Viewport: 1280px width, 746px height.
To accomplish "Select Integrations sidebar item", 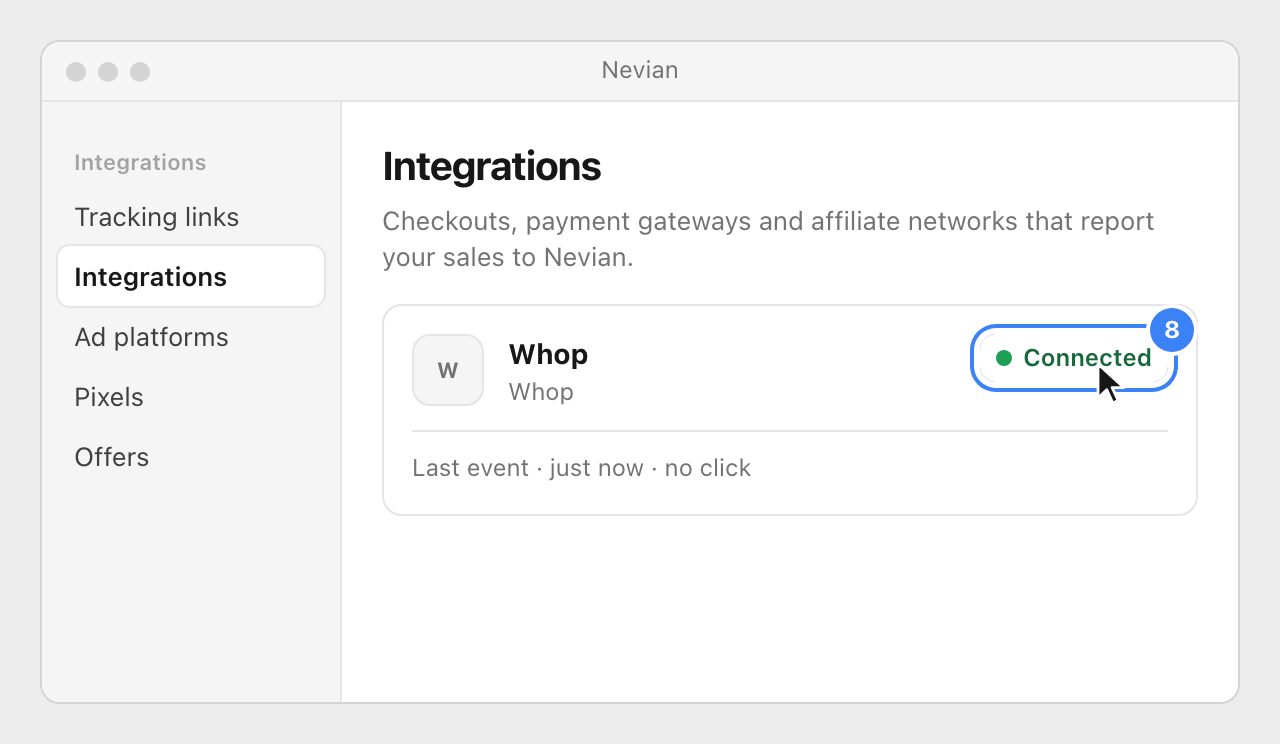I will tap(190, 276).
